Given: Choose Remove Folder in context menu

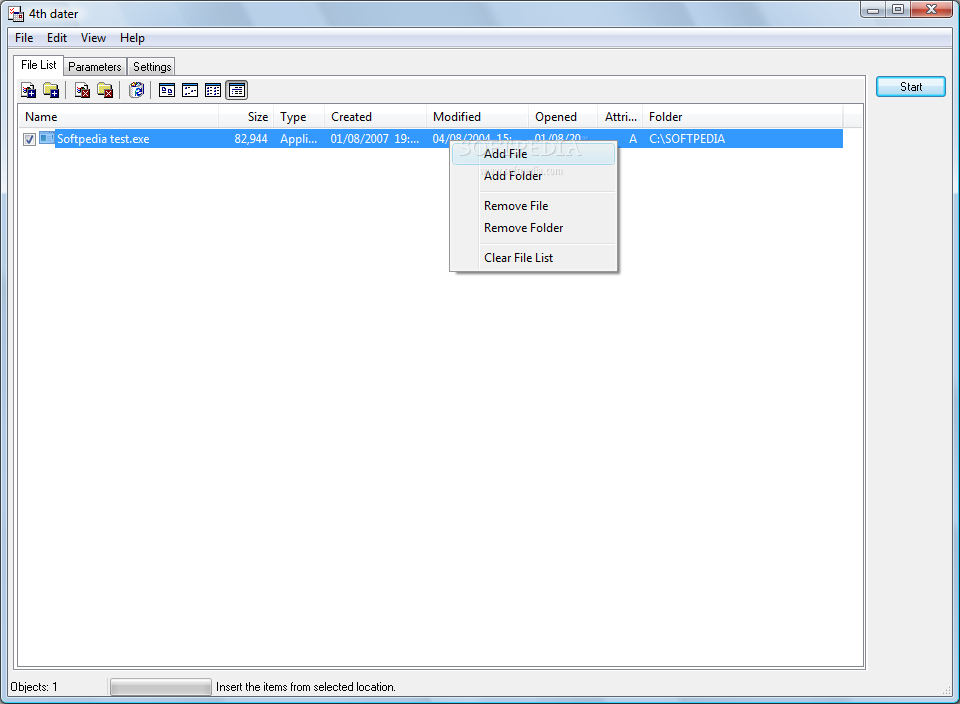Looking at the screenshot, I should coord(533,228).
